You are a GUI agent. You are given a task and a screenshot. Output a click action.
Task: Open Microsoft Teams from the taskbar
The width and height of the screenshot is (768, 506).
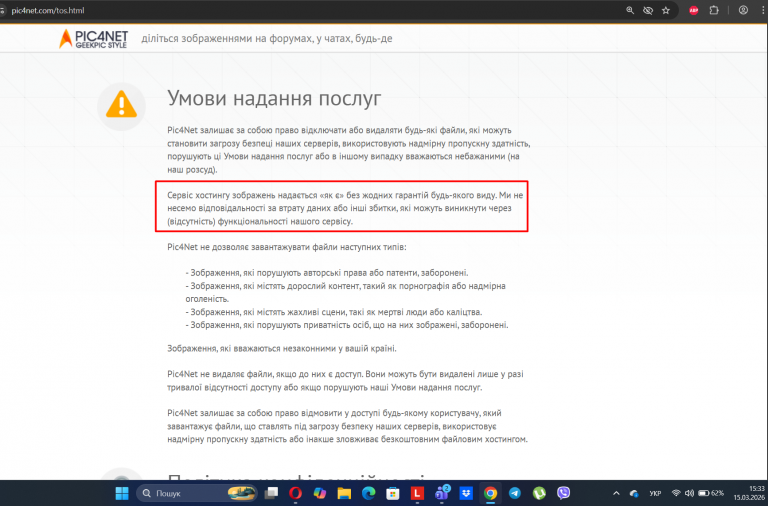442,493
